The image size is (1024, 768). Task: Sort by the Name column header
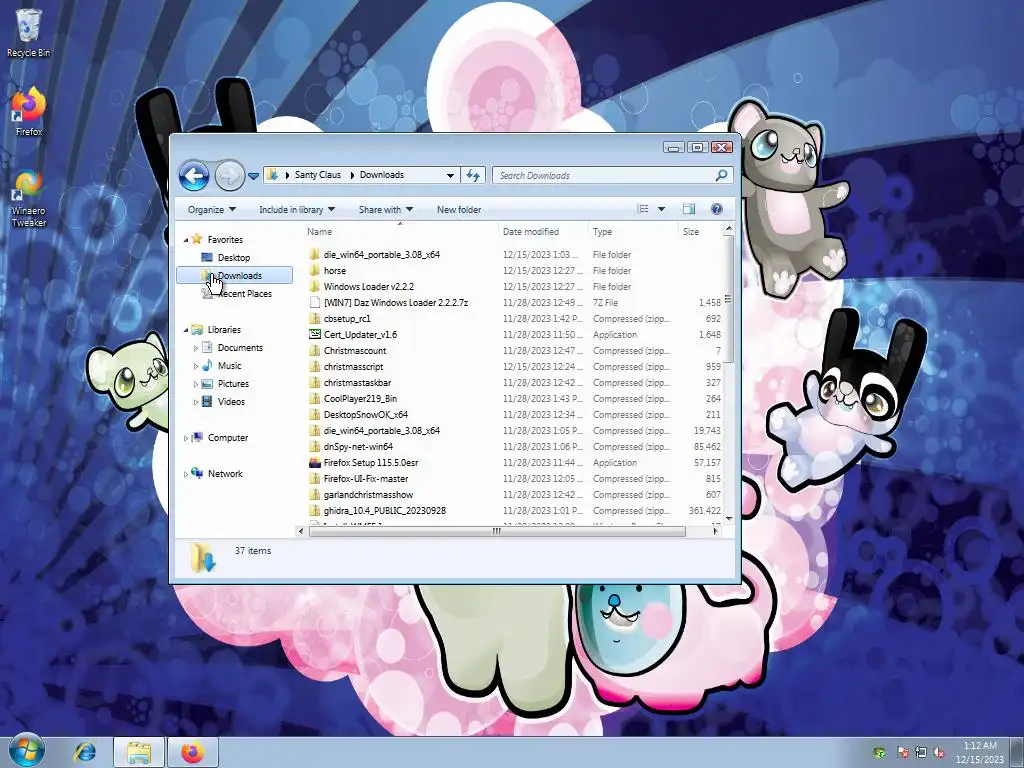point(400,232)
